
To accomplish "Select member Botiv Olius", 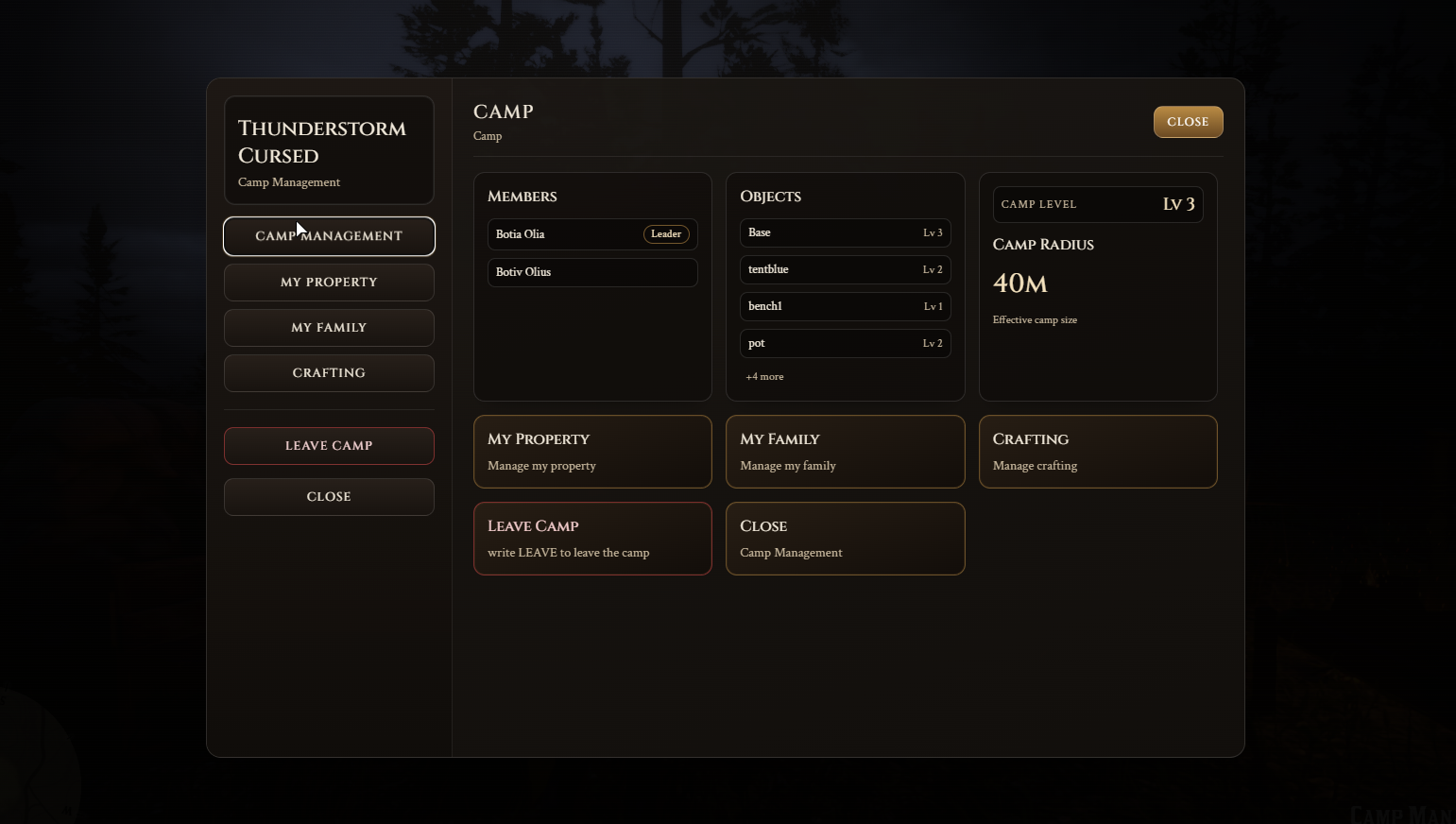I will coord(592,272).
